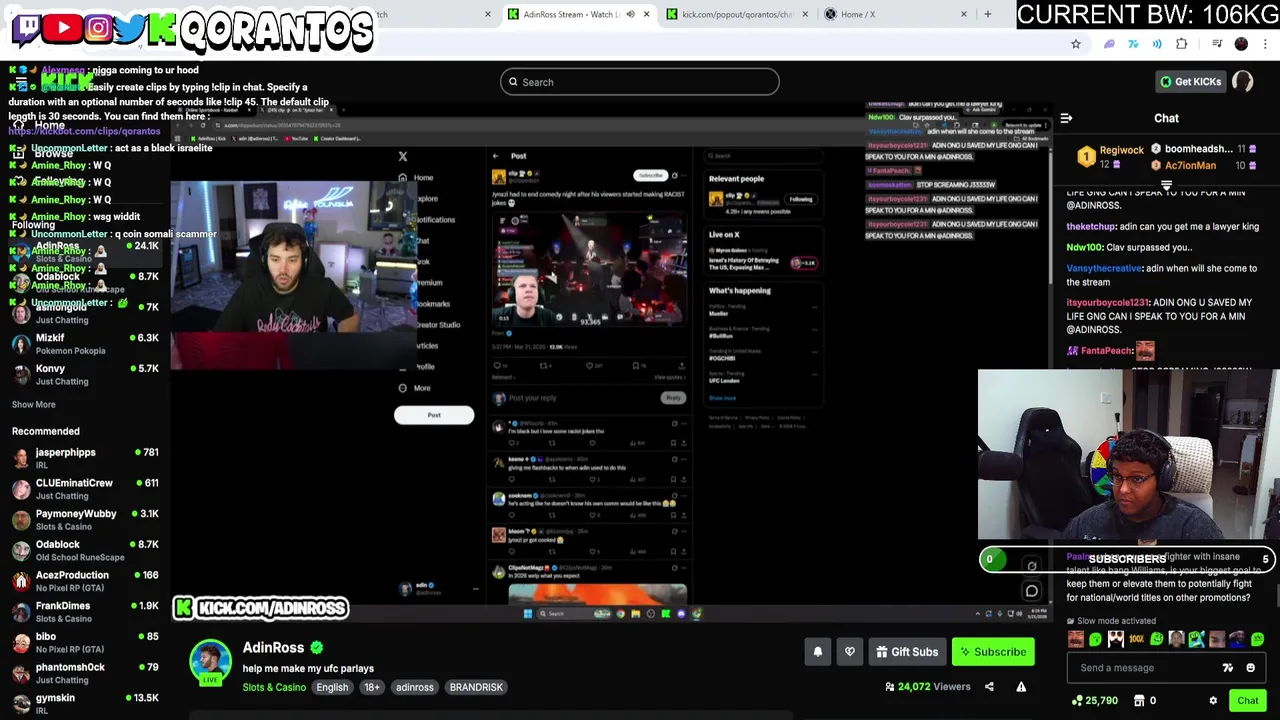
Task: Collapse the chat panel with arrow icon
Action: pos(1066,118)
